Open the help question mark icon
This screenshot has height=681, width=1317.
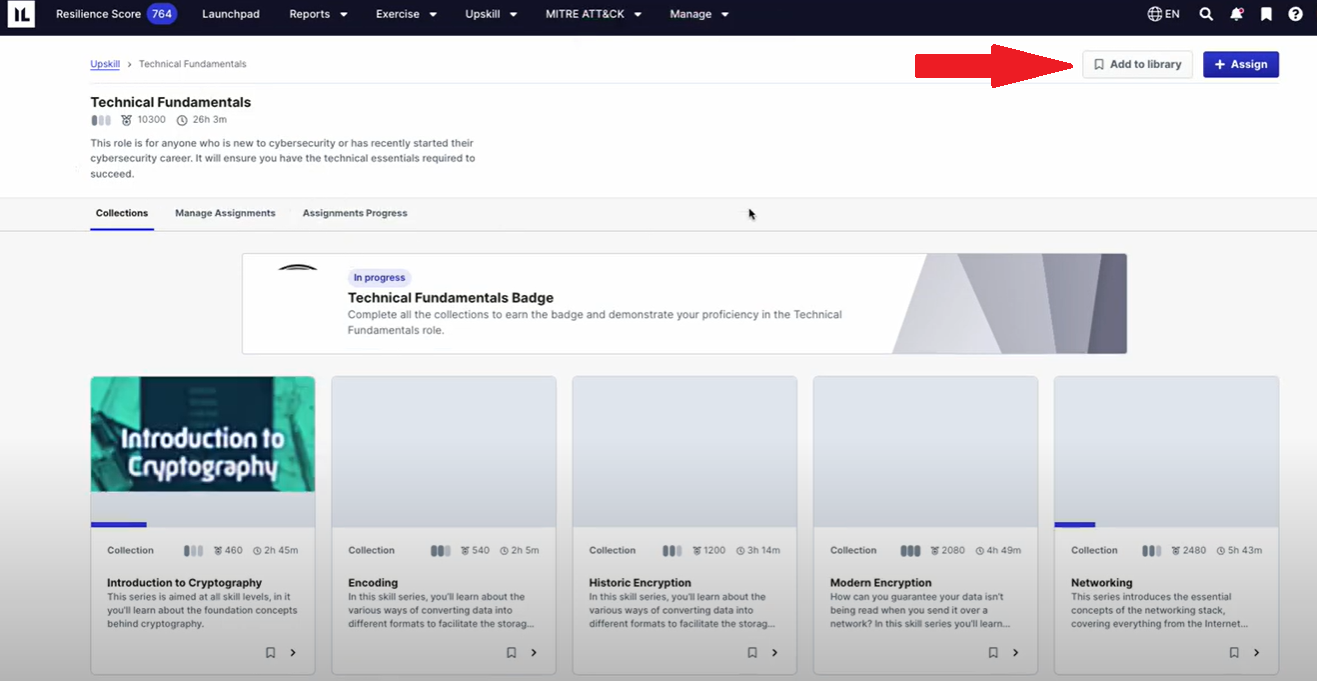coord(1295,14)
